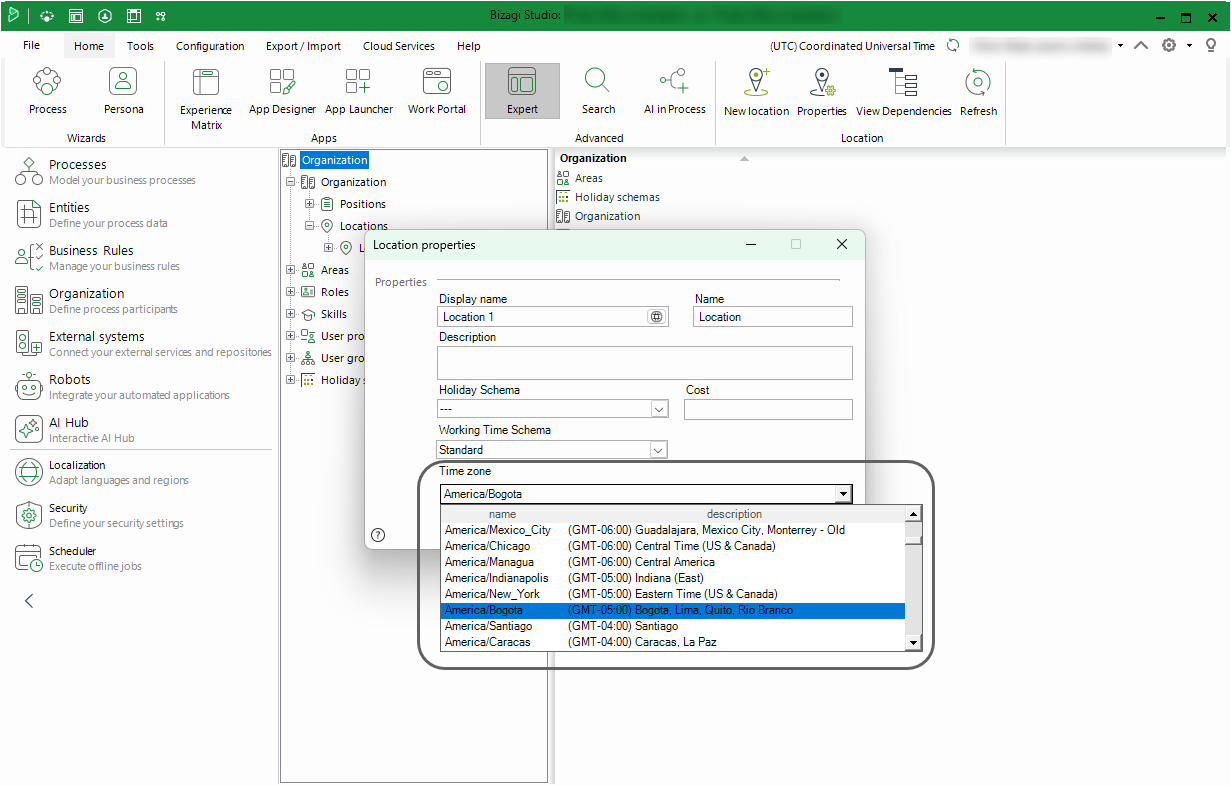Click the Description text box

point(646,363)
